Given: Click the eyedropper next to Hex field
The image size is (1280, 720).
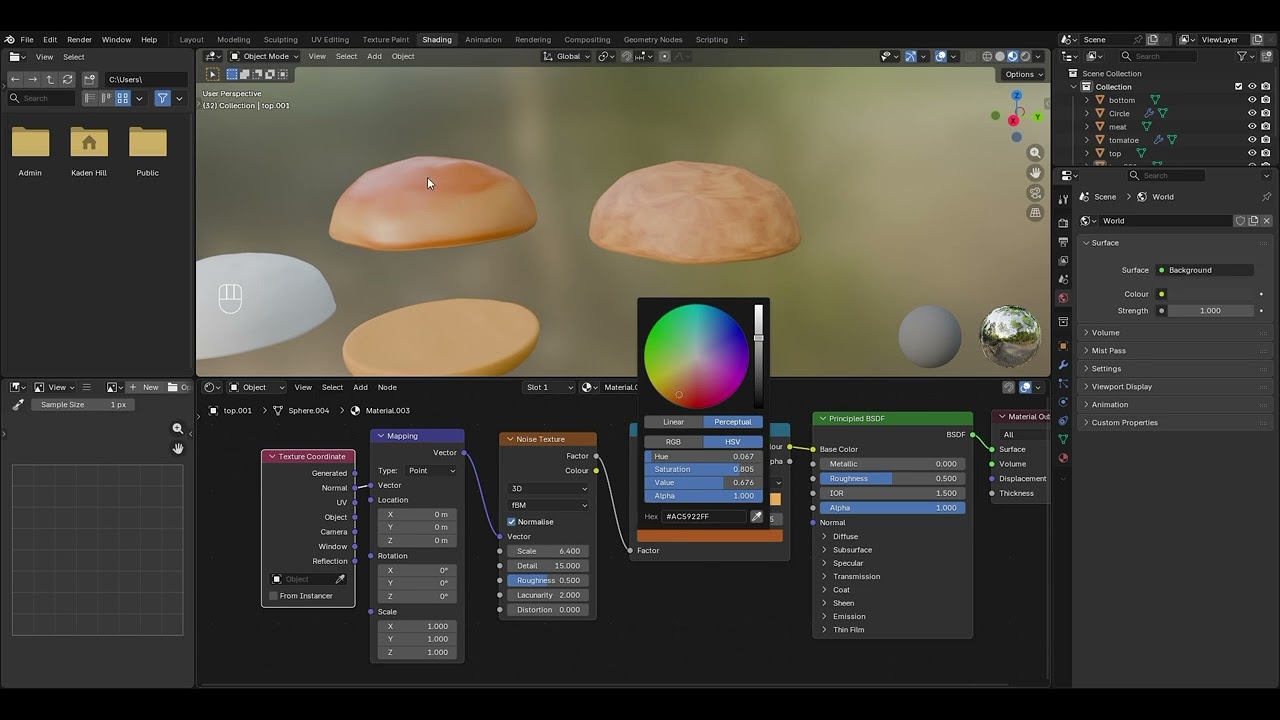Looking at the screenshot, I should [x=756, y=517].
